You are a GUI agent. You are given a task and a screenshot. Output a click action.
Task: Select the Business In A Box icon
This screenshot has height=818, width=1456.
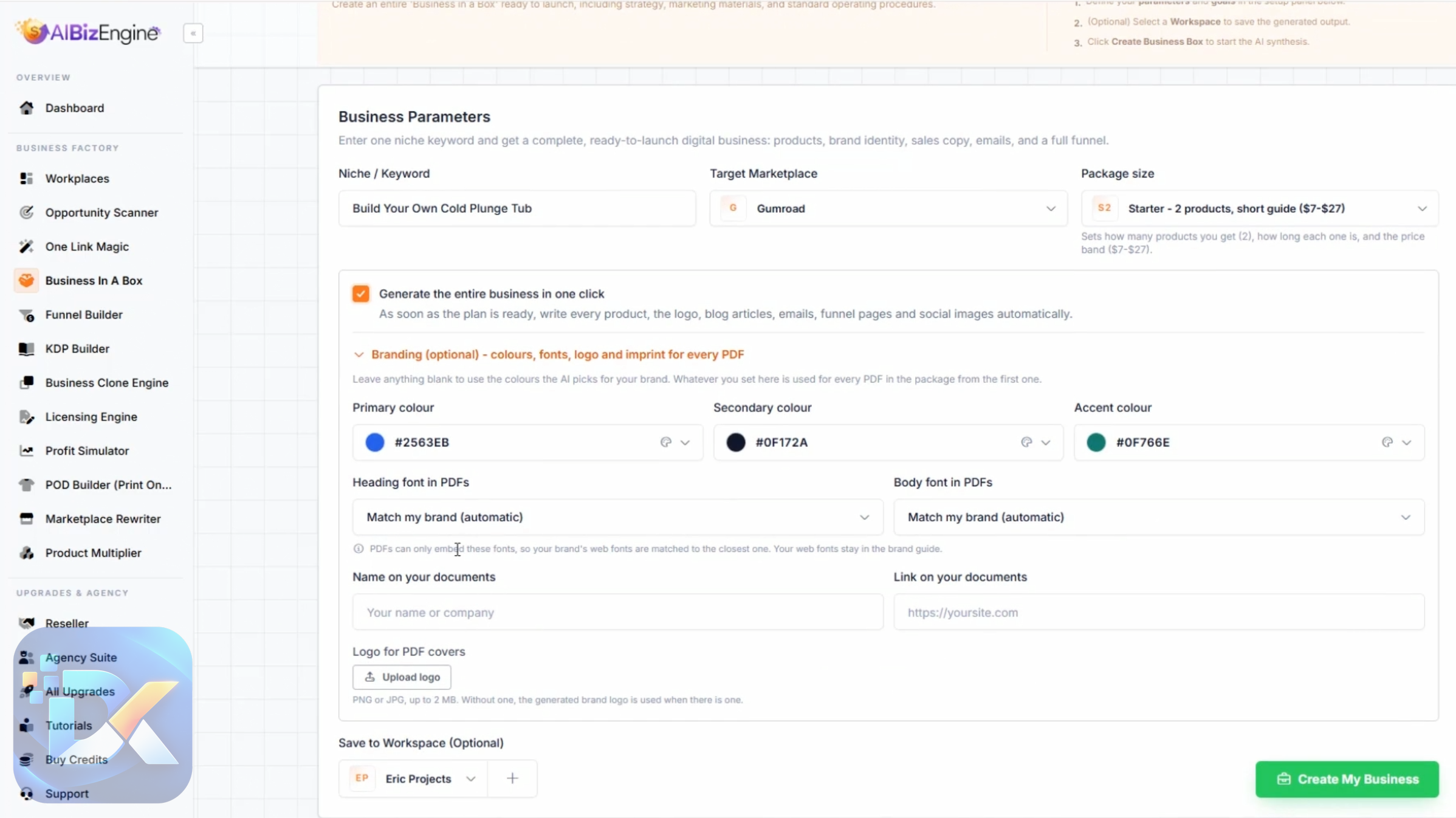coord(26,281)
